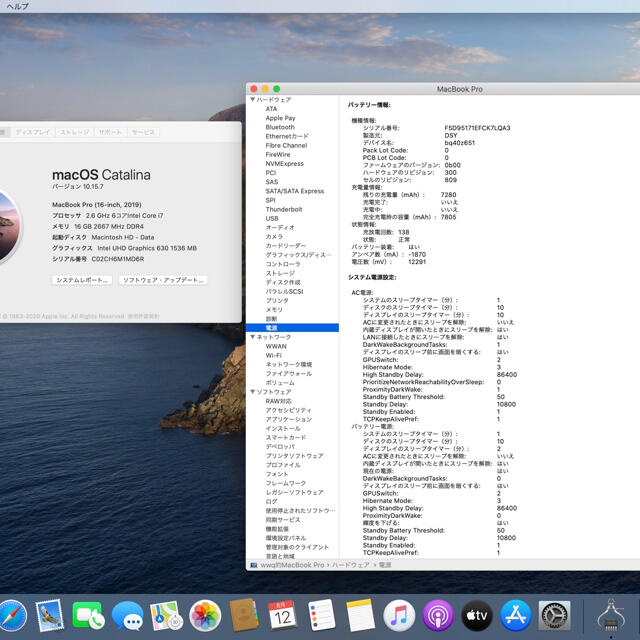The height and width of the screenshot is (640, 640).
Task: Select NVMExpress in the sidebar
Action: pyautogui.click(x=284, y=164)
